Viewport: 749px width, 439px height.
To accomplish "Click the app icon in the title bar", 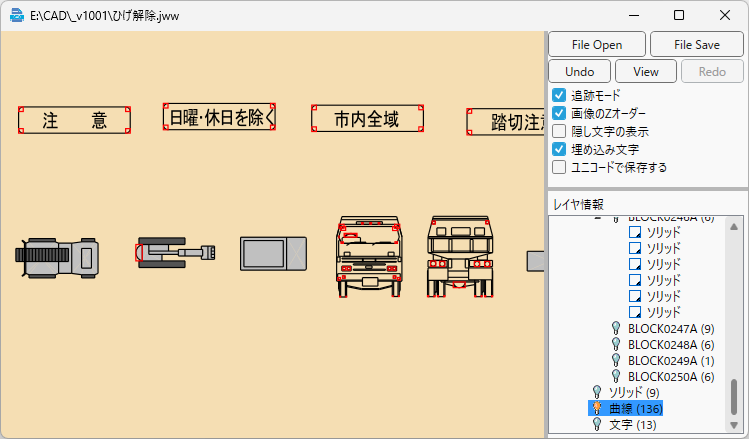I will [17, 16].
